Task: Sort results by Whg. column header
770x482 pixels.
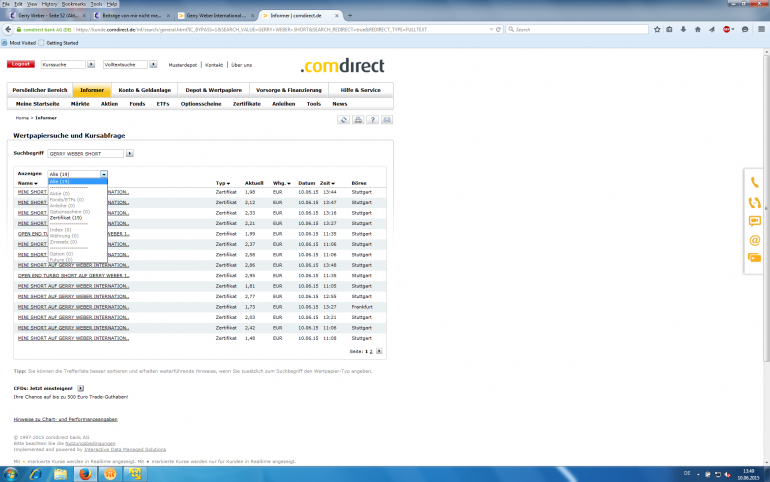Action: (x=281, y=183)
